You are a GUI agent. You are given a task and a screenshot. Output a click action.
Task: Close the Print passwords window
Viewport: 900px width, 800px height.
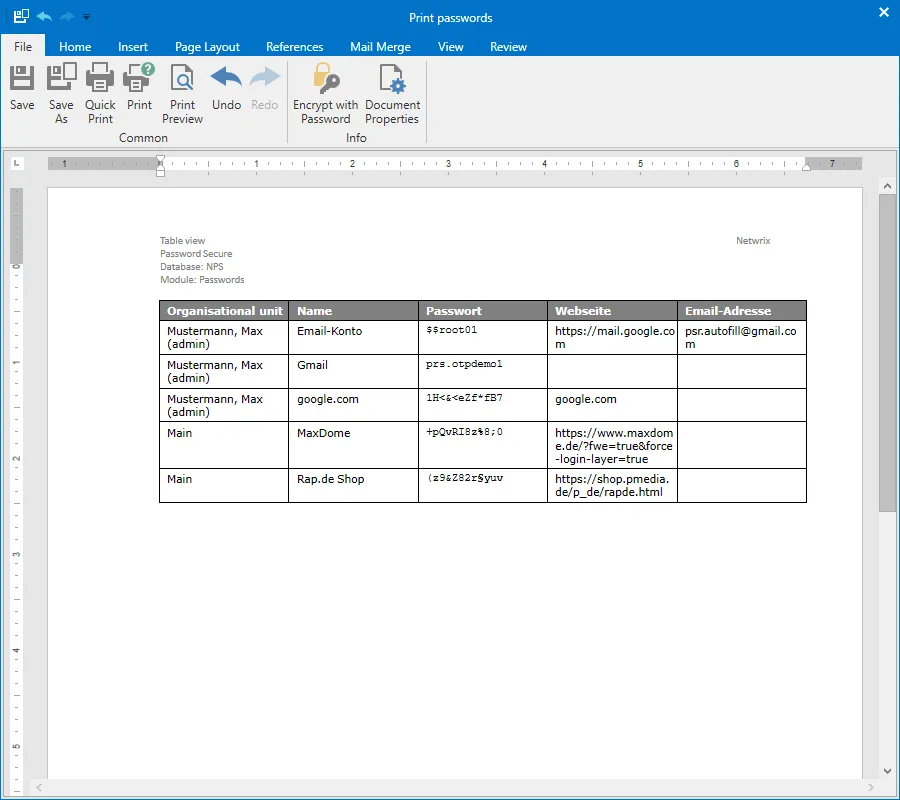884,12
